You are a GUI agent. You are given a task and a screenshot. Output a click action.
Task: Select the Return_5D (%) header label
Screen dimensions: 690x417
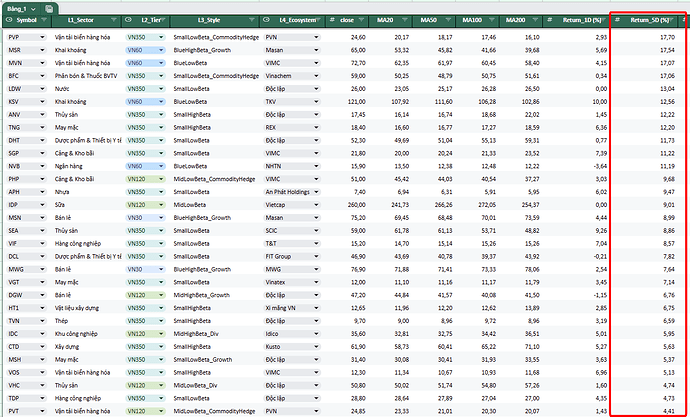[x=650, y=20]
